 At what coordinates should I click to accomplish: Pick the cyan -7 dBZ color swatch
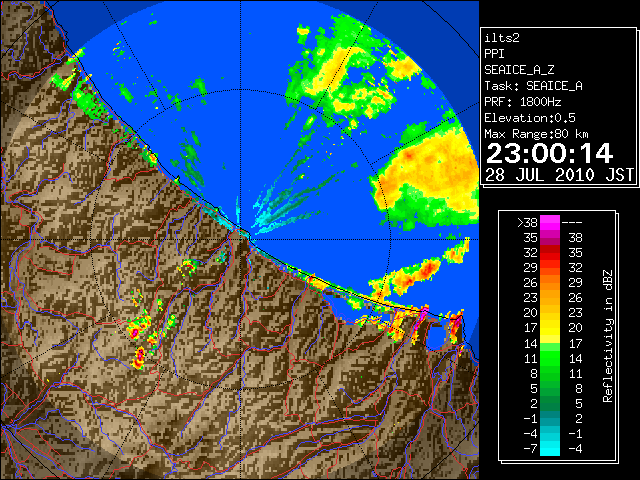(x=550, y=449)
